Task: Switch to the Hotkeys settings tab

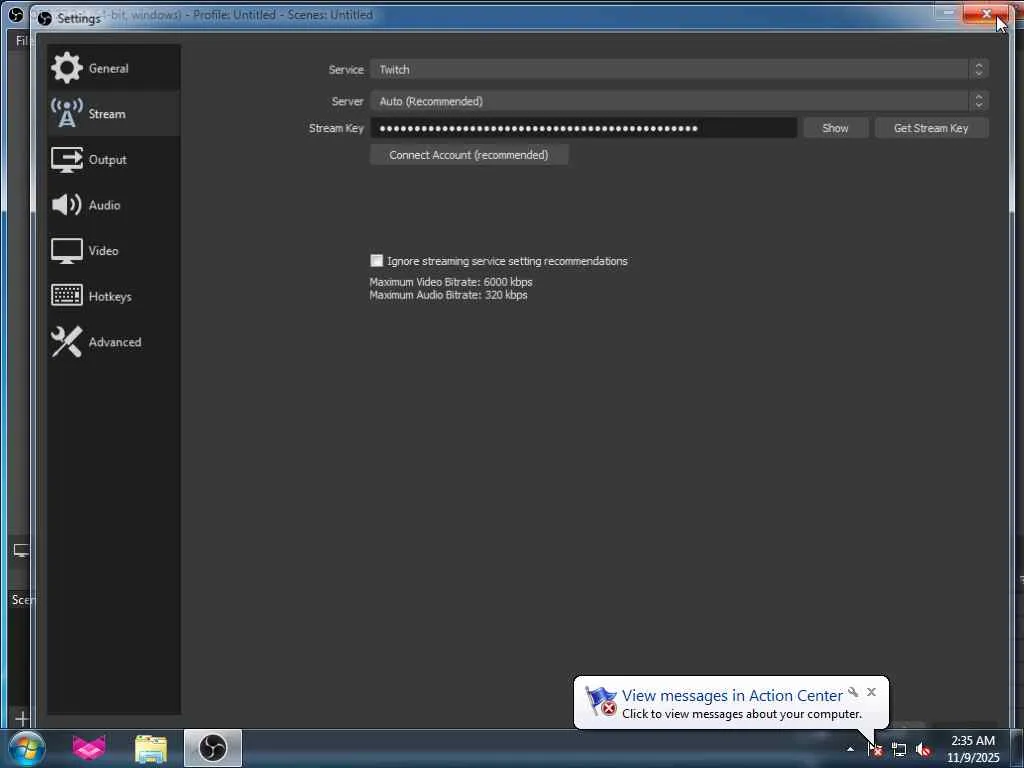Action: point(114,296)
